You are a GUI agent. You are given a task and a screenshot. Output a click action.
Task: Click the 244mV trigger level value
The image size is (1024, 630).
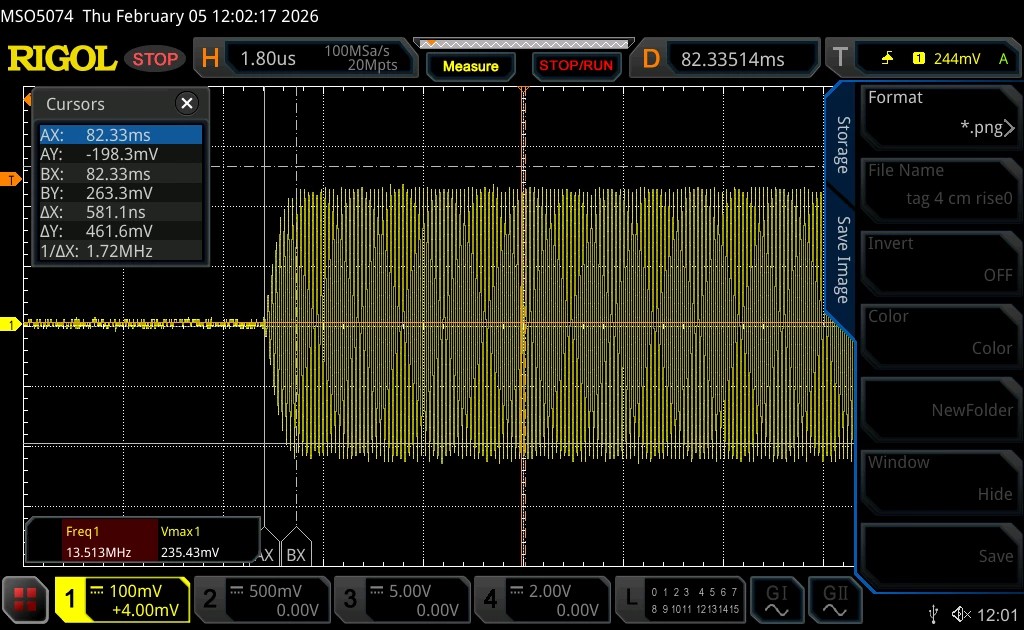957,59
